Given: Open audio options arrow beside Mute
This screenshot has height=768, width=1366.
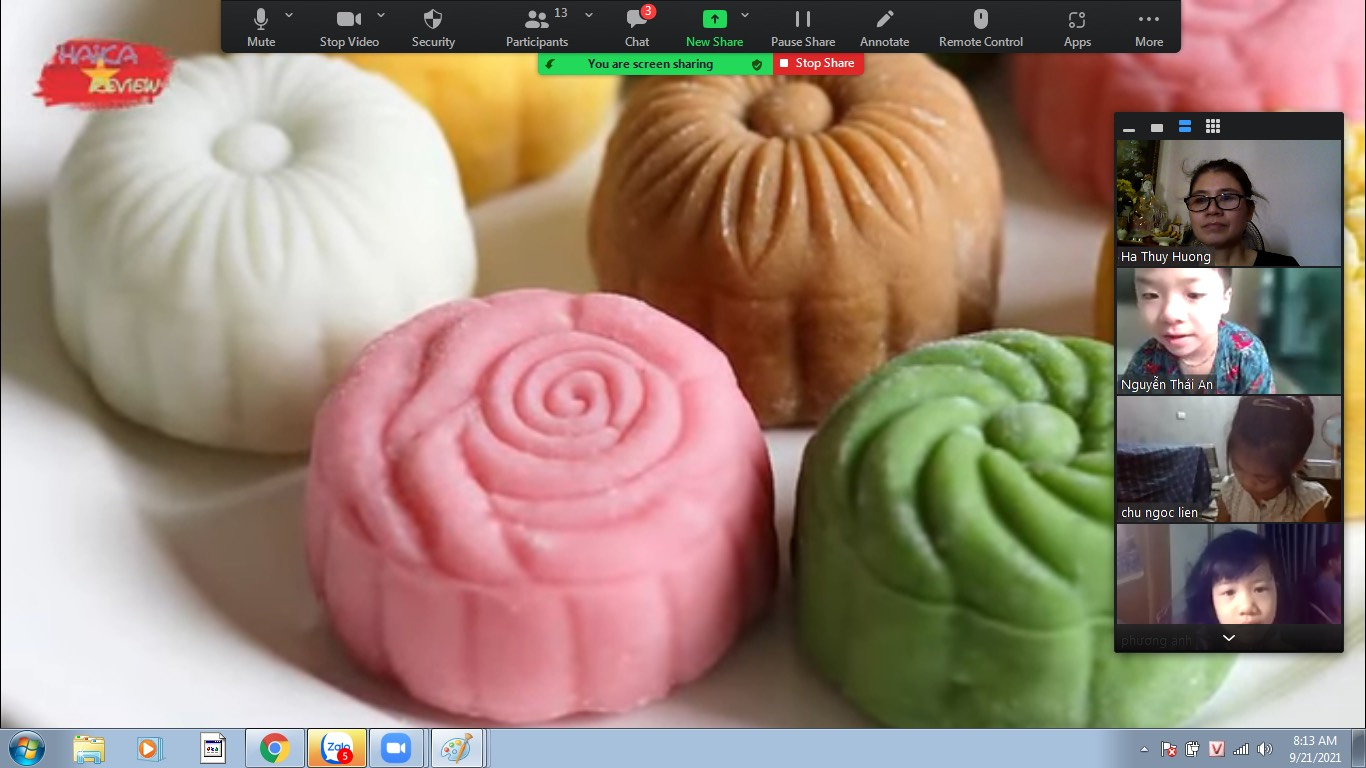Looking at the screenshot, I should 289,15.
